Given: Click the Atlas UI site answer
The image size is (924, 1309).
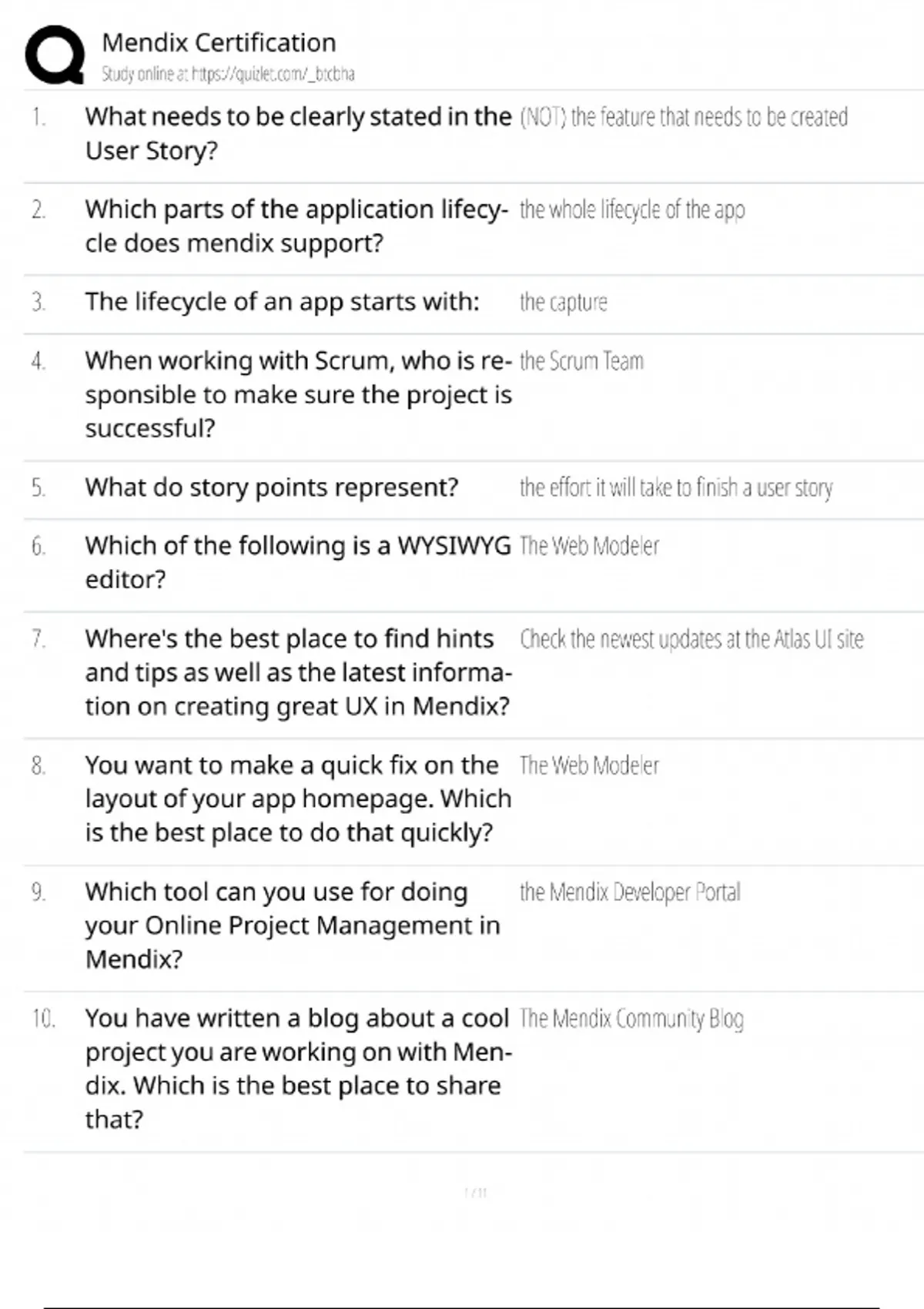Looking at the screenshot, I should 691,639.
